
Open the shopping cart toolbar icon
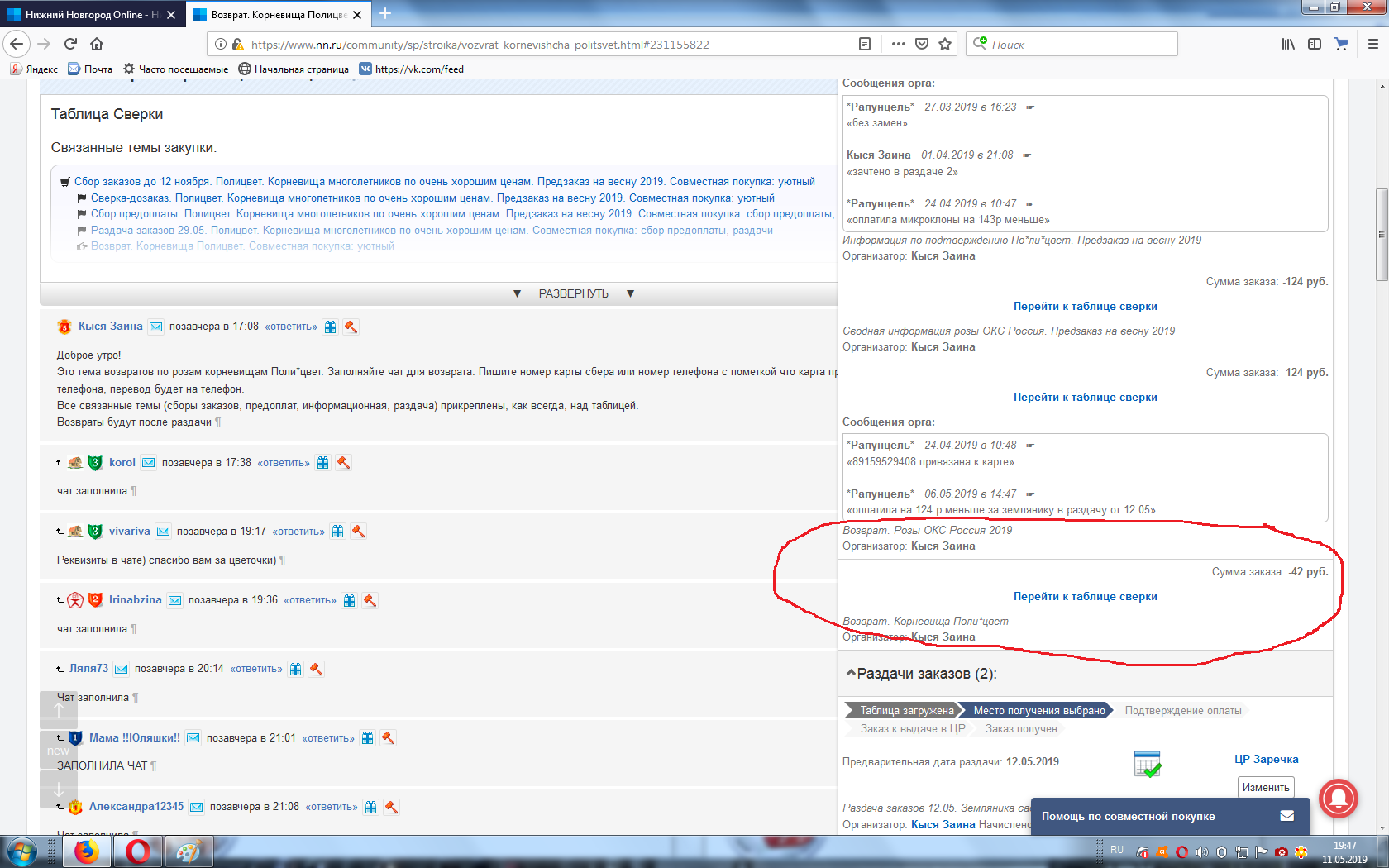coord(1341,44)
